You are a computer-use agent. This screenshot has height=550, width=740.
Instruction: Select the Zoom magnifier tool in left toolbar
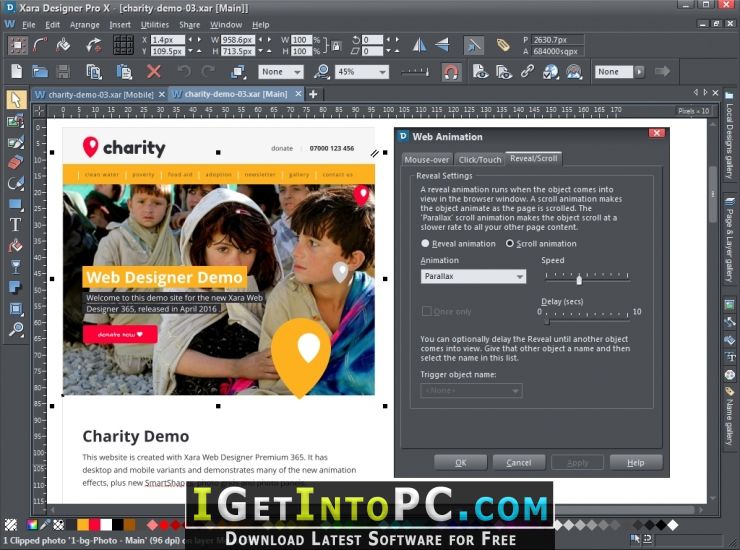pos(16,329)
